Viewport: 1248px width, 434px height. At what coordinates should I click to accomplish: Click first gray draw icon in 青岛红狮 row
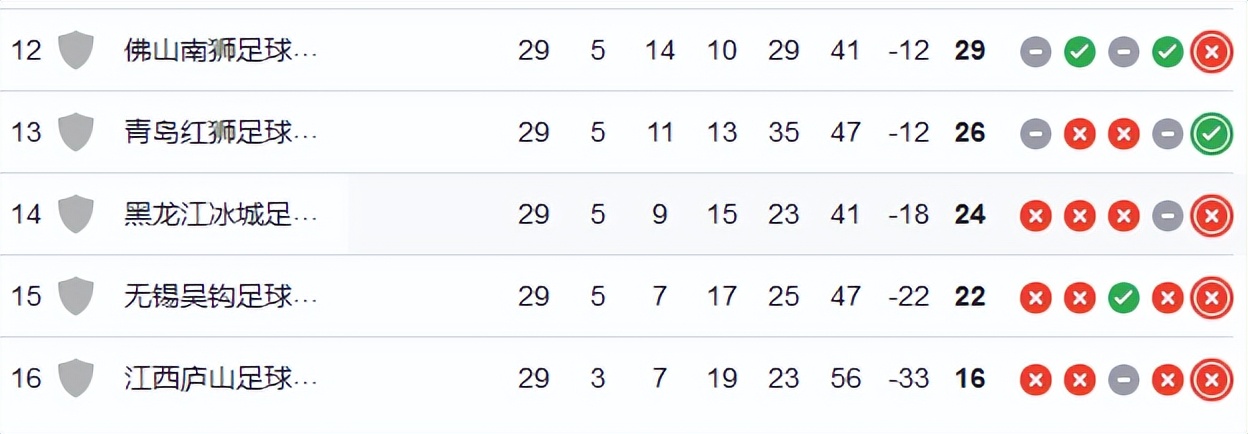(x=1036, y=133)
